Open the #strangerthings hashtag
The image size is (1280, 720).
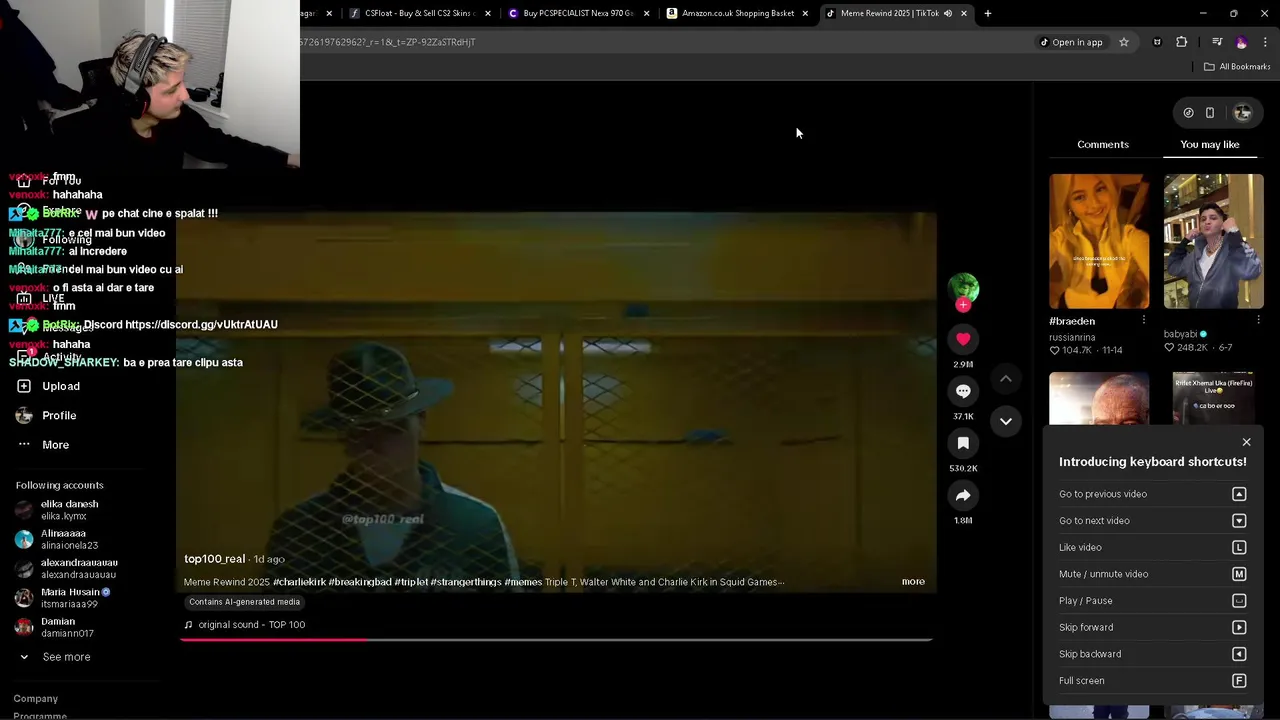click(466, 582)
